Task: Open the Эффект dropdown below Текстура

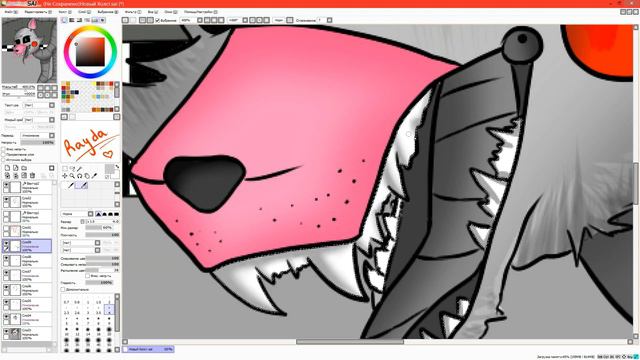Action: [x=39, y=112]
